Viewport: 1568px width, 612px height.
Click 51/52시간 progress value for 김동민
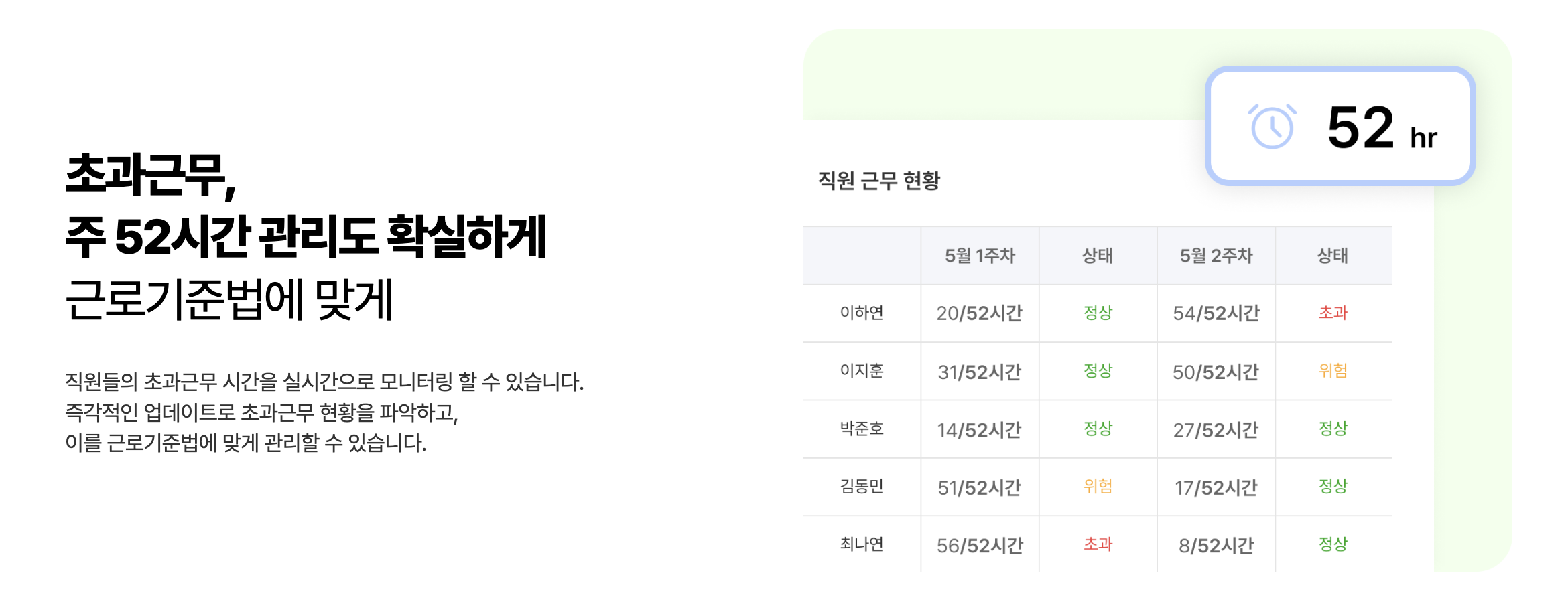(x=980, y=487)
